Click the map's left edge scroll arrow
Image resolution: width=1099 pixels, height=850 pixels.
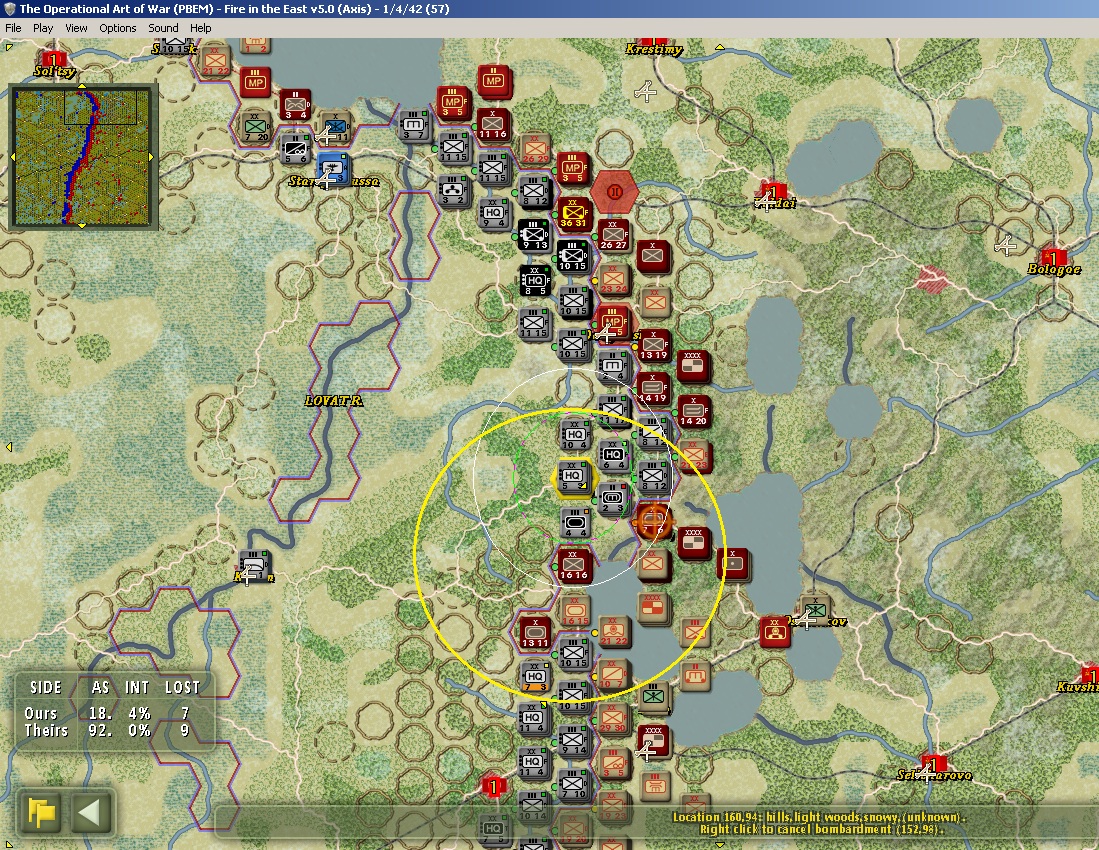tap(8, 446)
